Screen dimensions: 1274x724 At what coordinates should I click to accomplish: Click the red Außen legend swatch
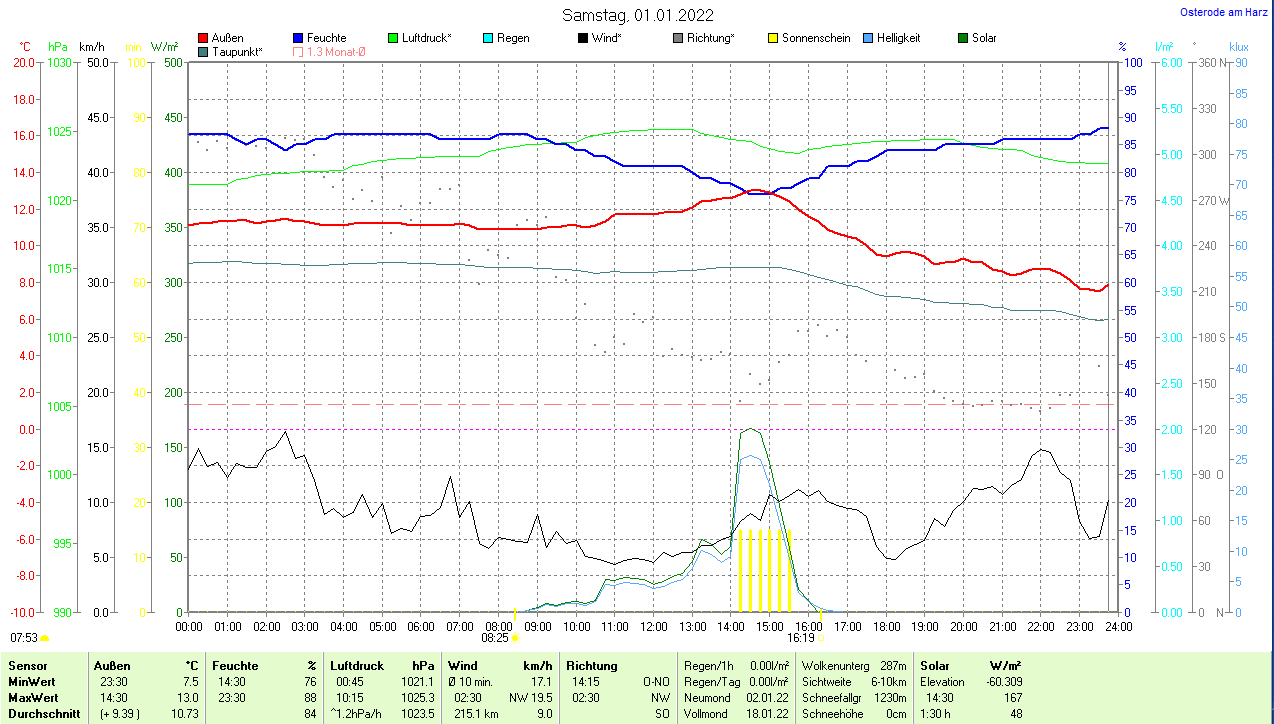204,38
